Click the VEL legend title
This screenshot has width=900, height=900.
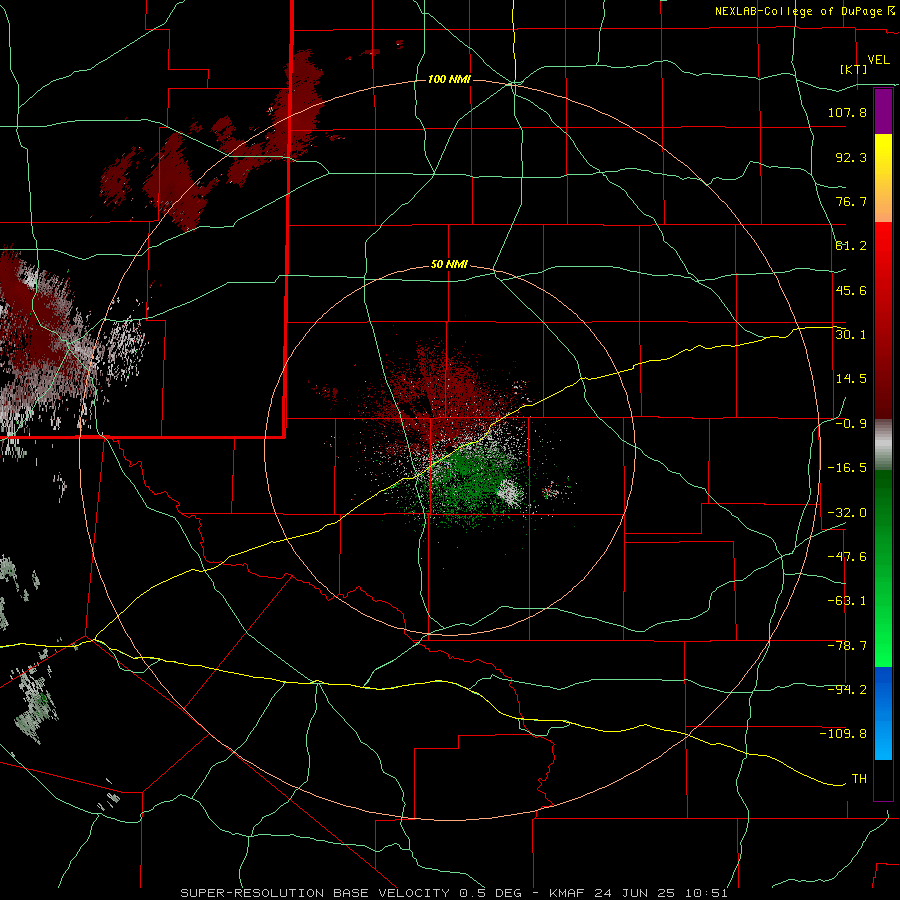click(878, 60)
